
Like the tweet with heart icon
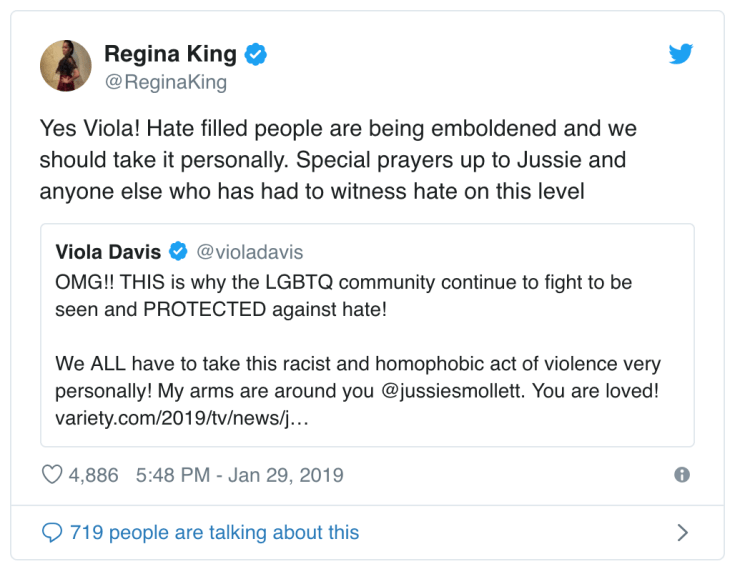[x=52, y=475]
